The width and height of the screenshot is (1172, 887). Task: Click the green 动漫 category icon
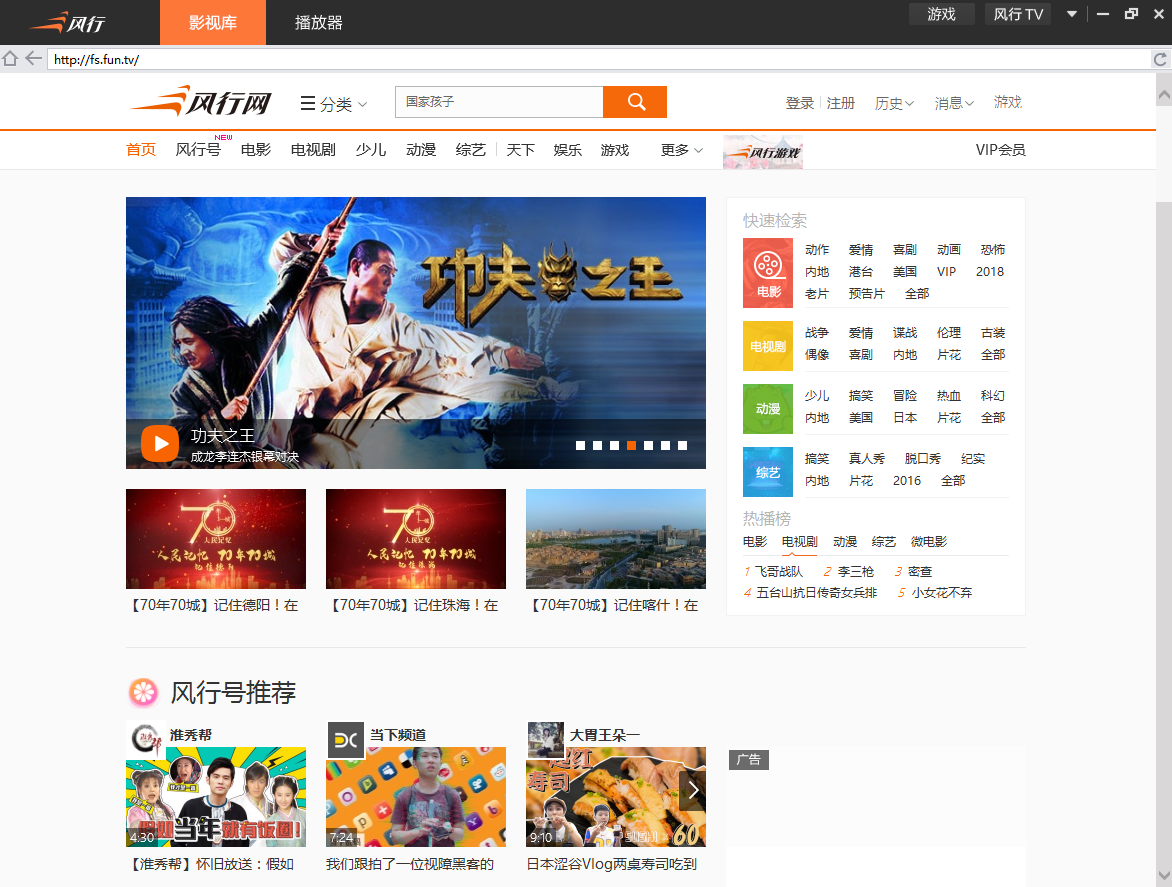pyautogui.click(x=768, y=409)
